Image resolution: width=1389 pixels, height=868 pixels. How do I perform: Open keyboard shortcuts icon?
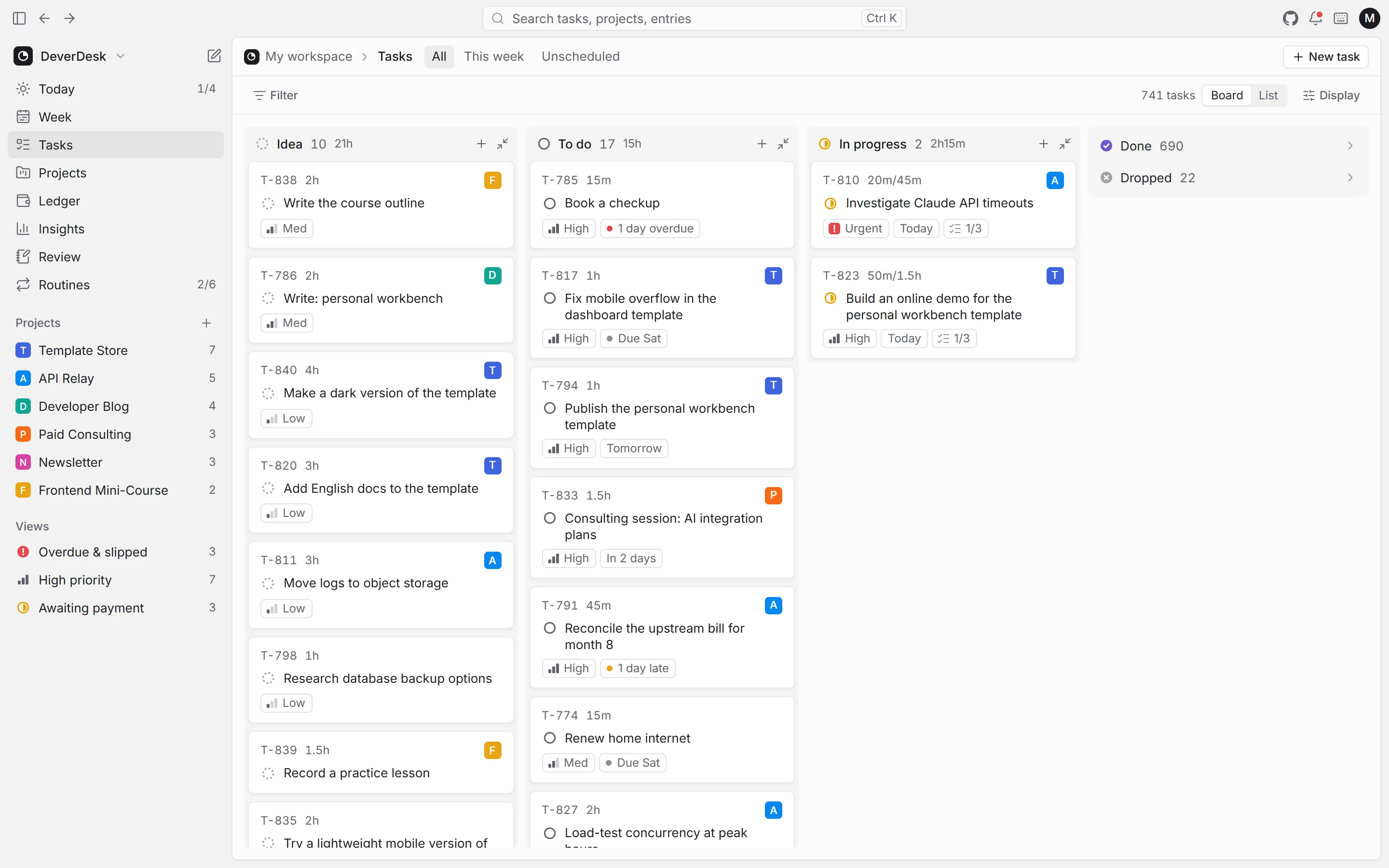coord(1341,18)
